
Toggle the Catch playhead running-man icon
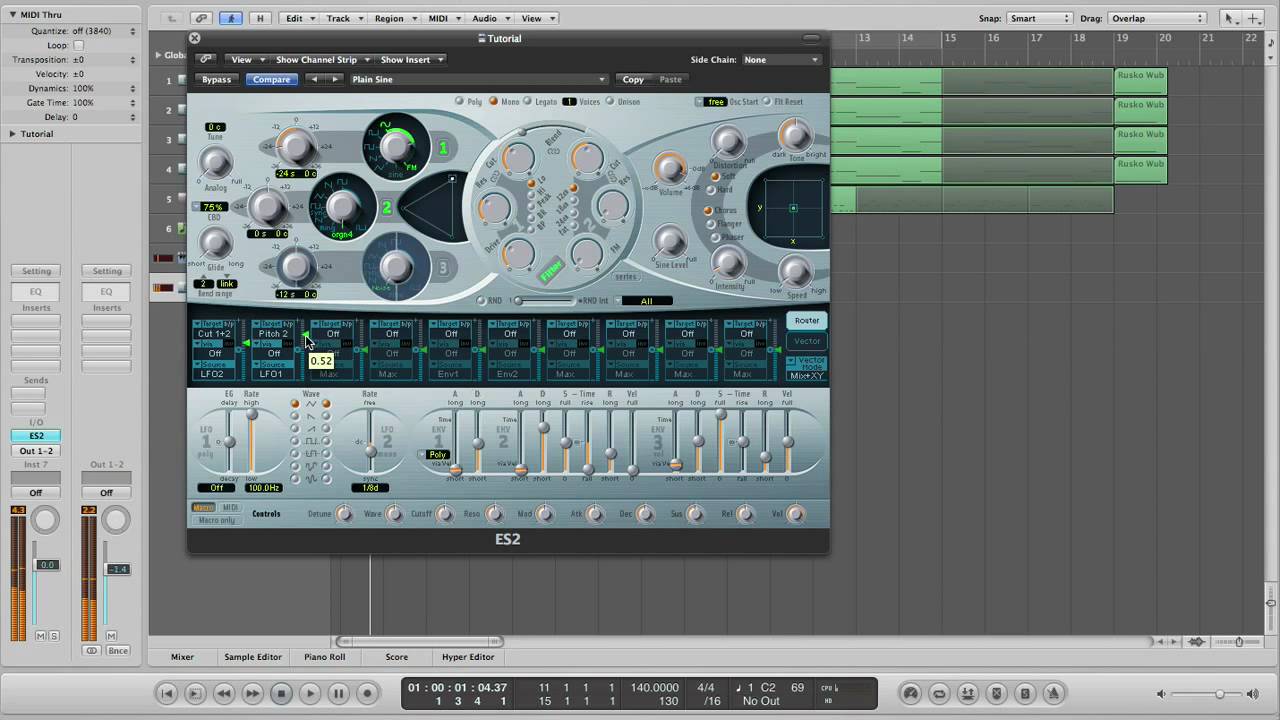(x=231, y=18)
